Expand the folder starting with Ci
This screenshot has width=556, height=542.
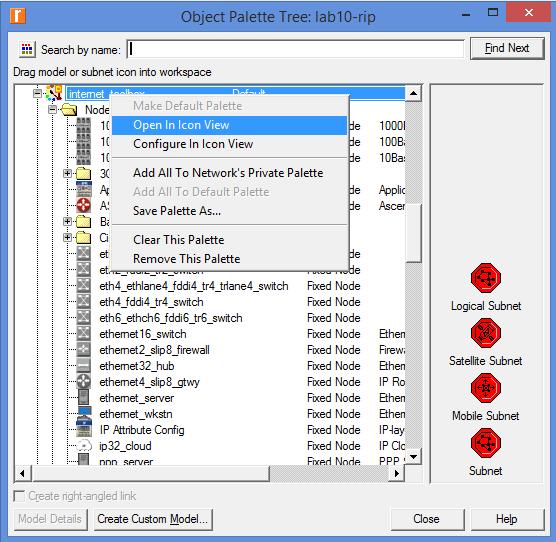(x=67, y=238)
